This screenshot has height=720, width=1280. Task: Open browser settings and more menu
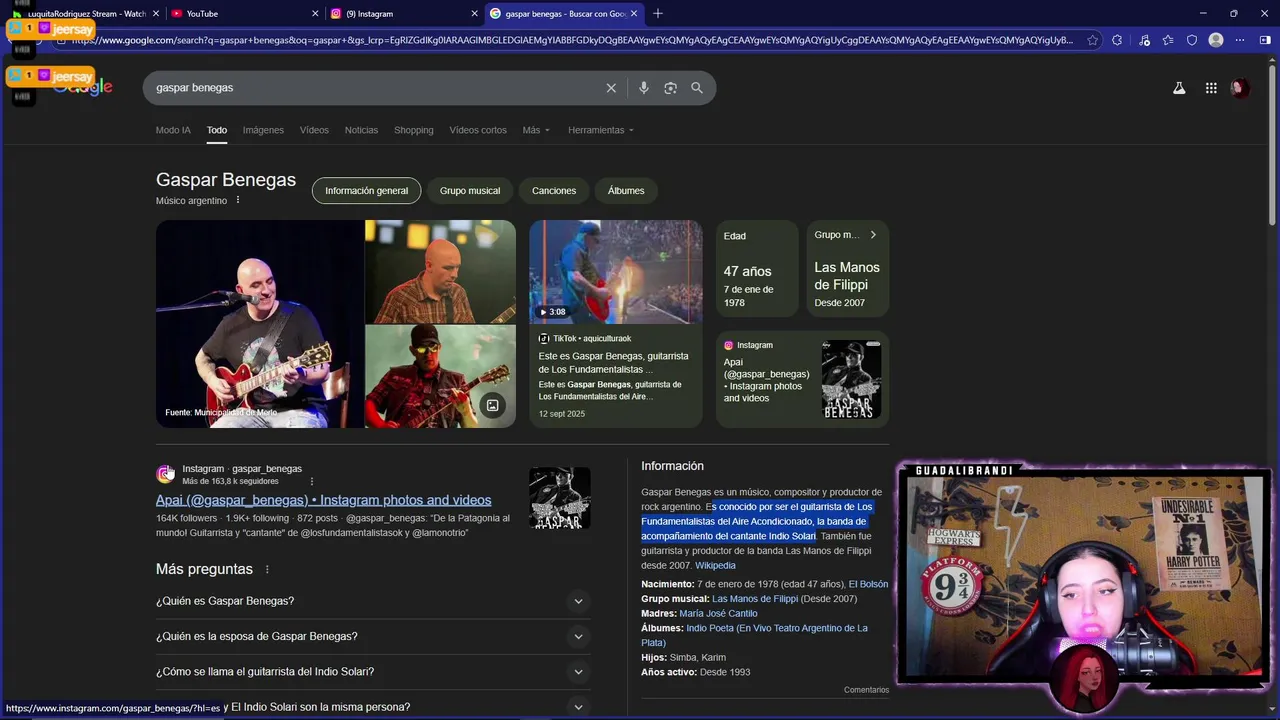(1241, 40)
